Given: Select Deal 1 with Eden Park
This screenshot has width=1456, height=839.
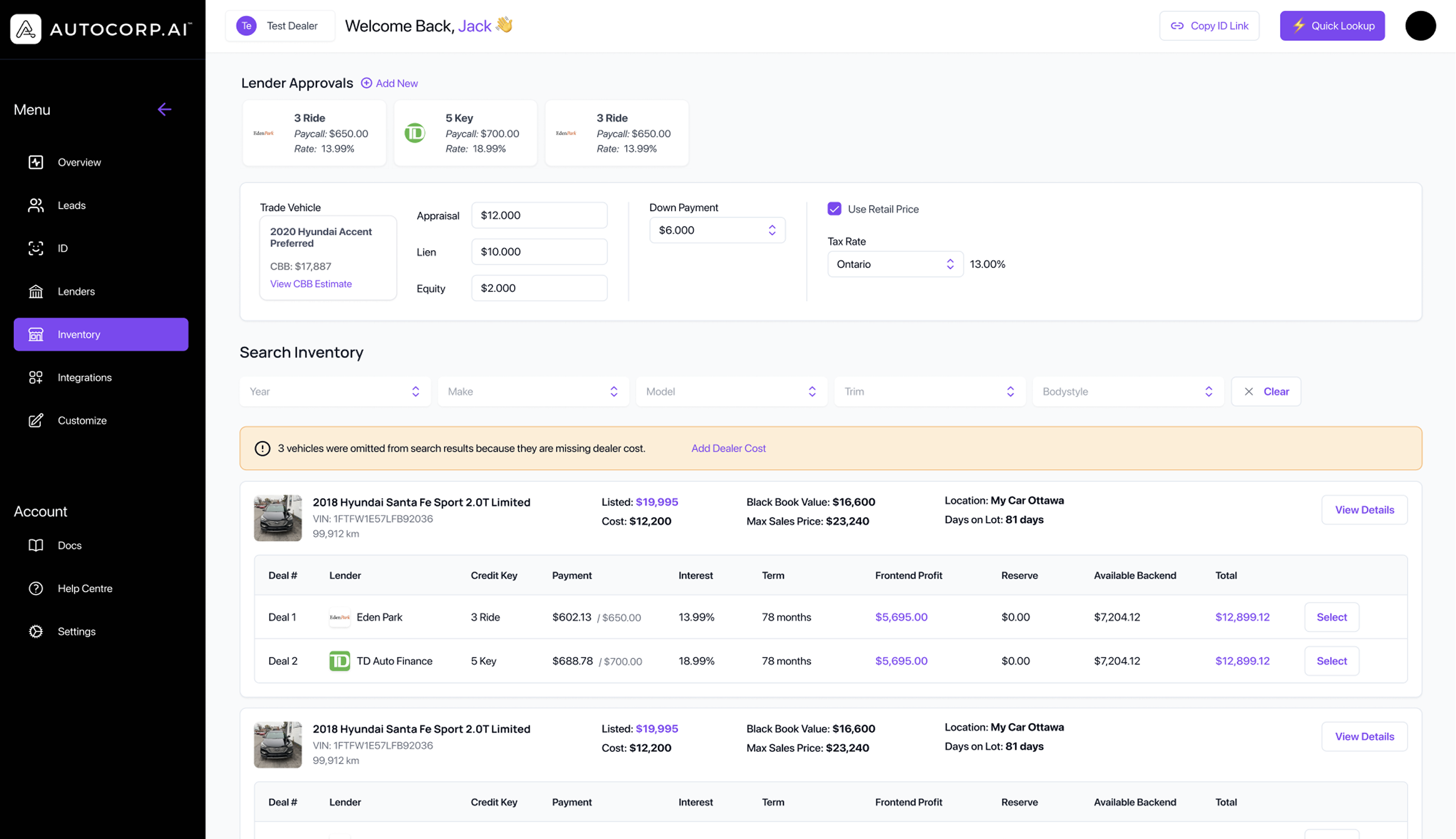Looking at the screenshot, I should pyautogui.click(x=1332, y=617).
